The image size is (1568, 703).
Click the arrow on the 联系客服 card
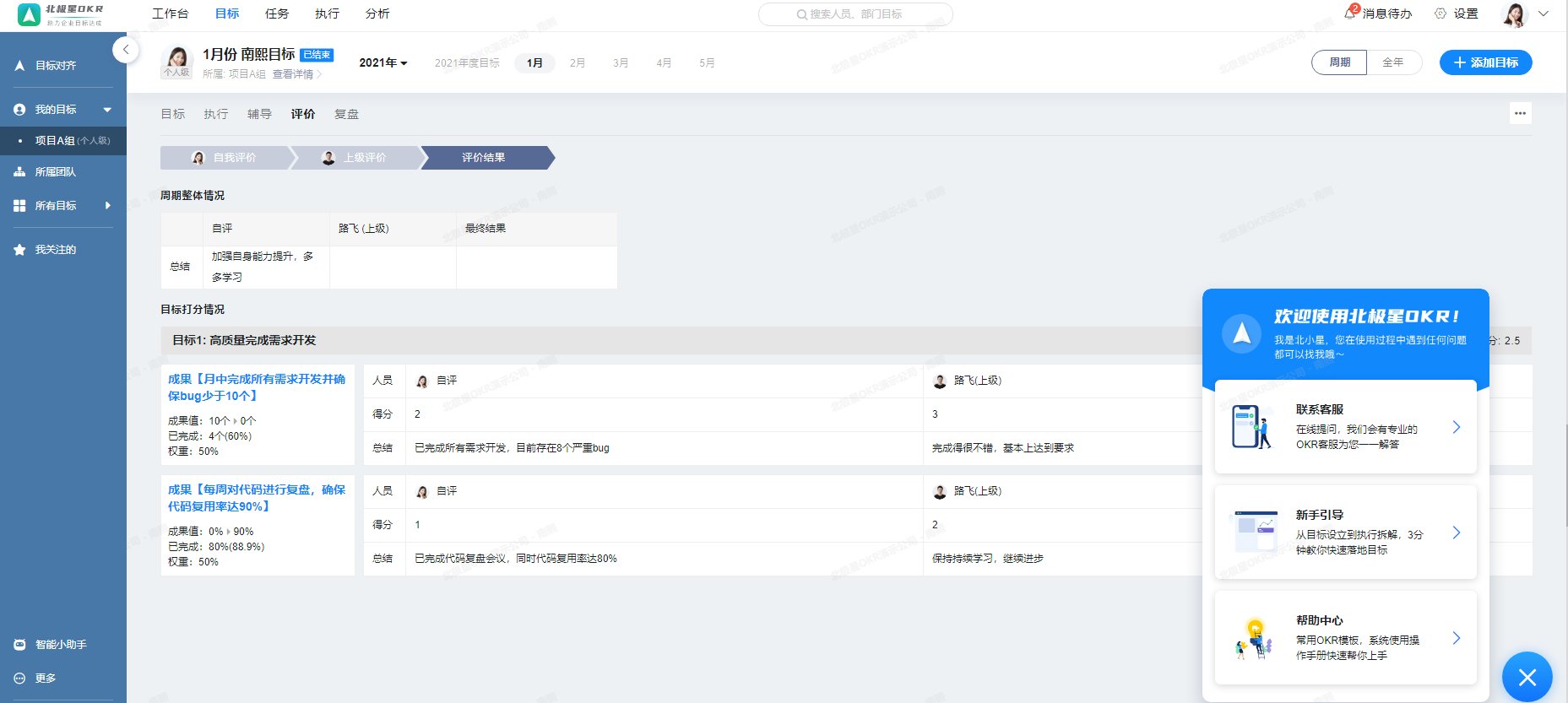click(x=1457, y=427)
